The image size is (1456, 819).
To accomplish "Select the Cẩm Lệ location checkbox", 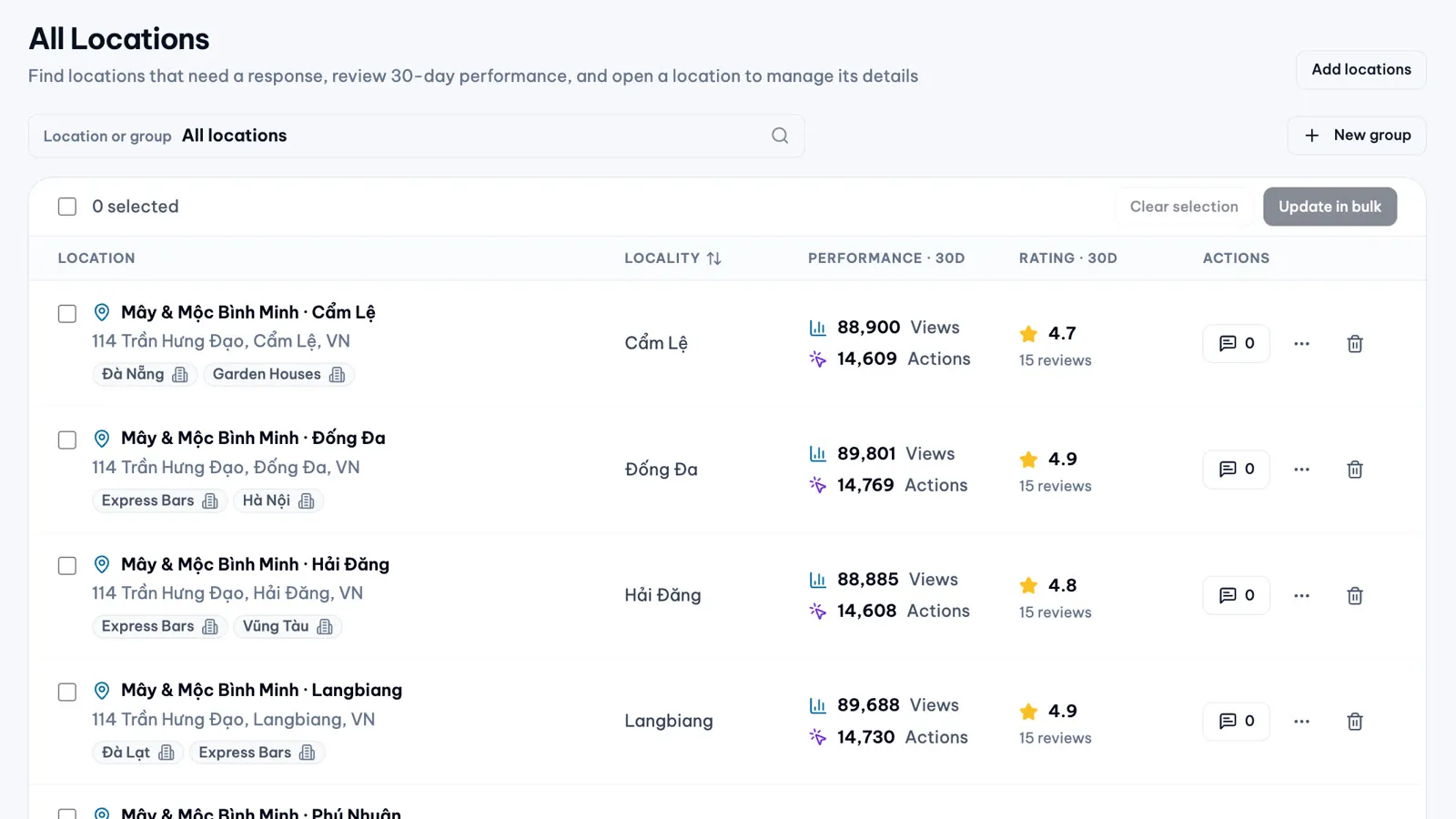I will 67,314.
